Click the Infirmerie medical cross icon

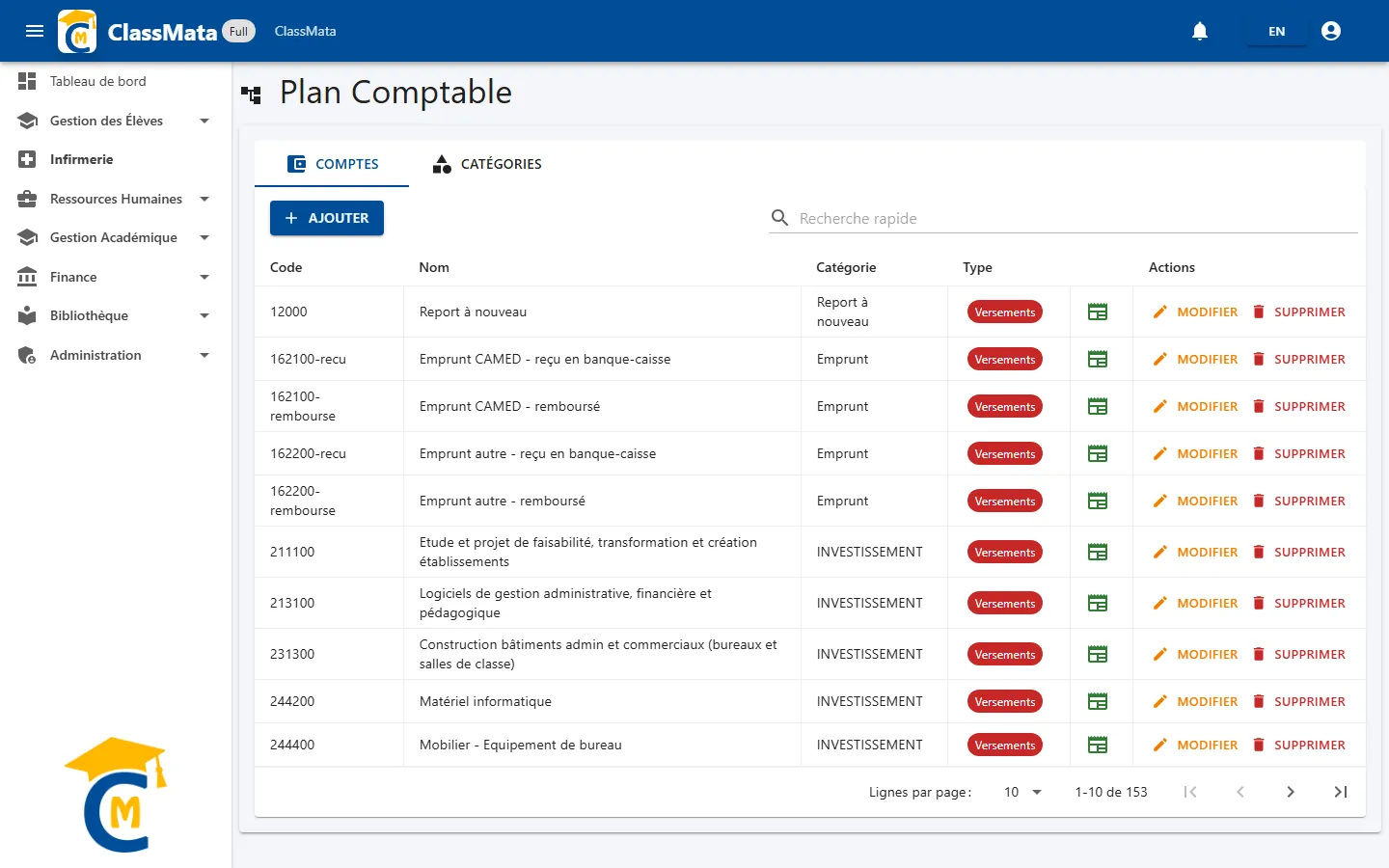click(x=27, y=159)
